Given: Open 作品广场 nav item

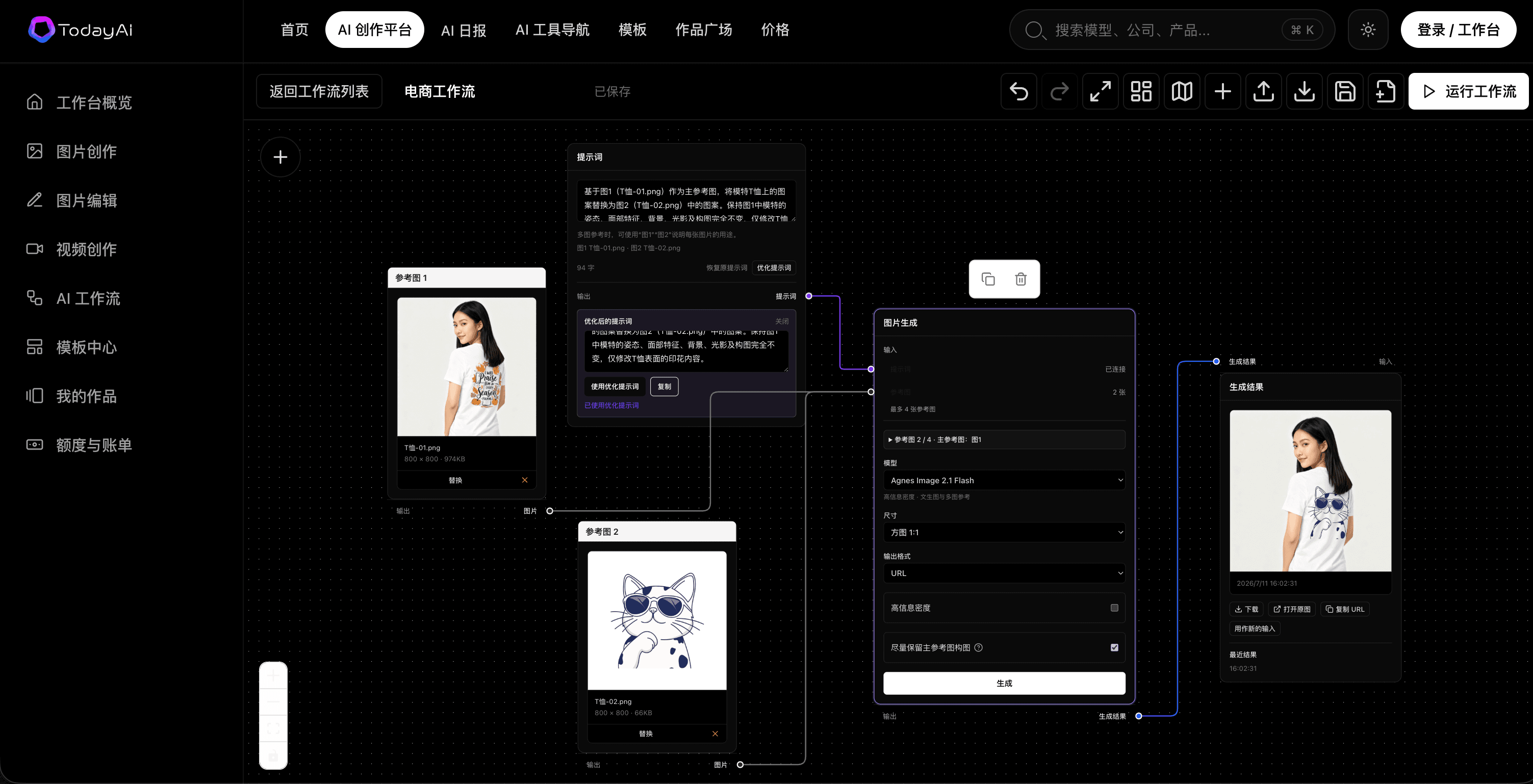Looking at the screenshot, I should tap(703, 30).
